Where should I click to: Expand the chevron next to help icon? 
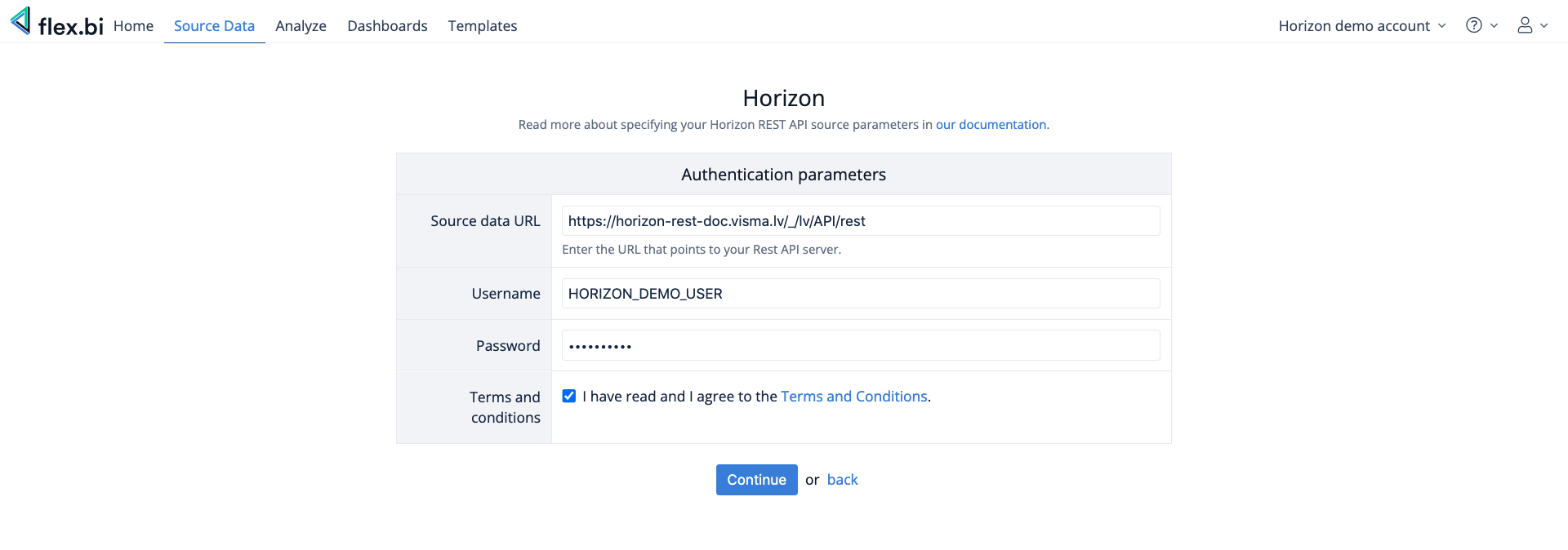tap(1494, 25)
